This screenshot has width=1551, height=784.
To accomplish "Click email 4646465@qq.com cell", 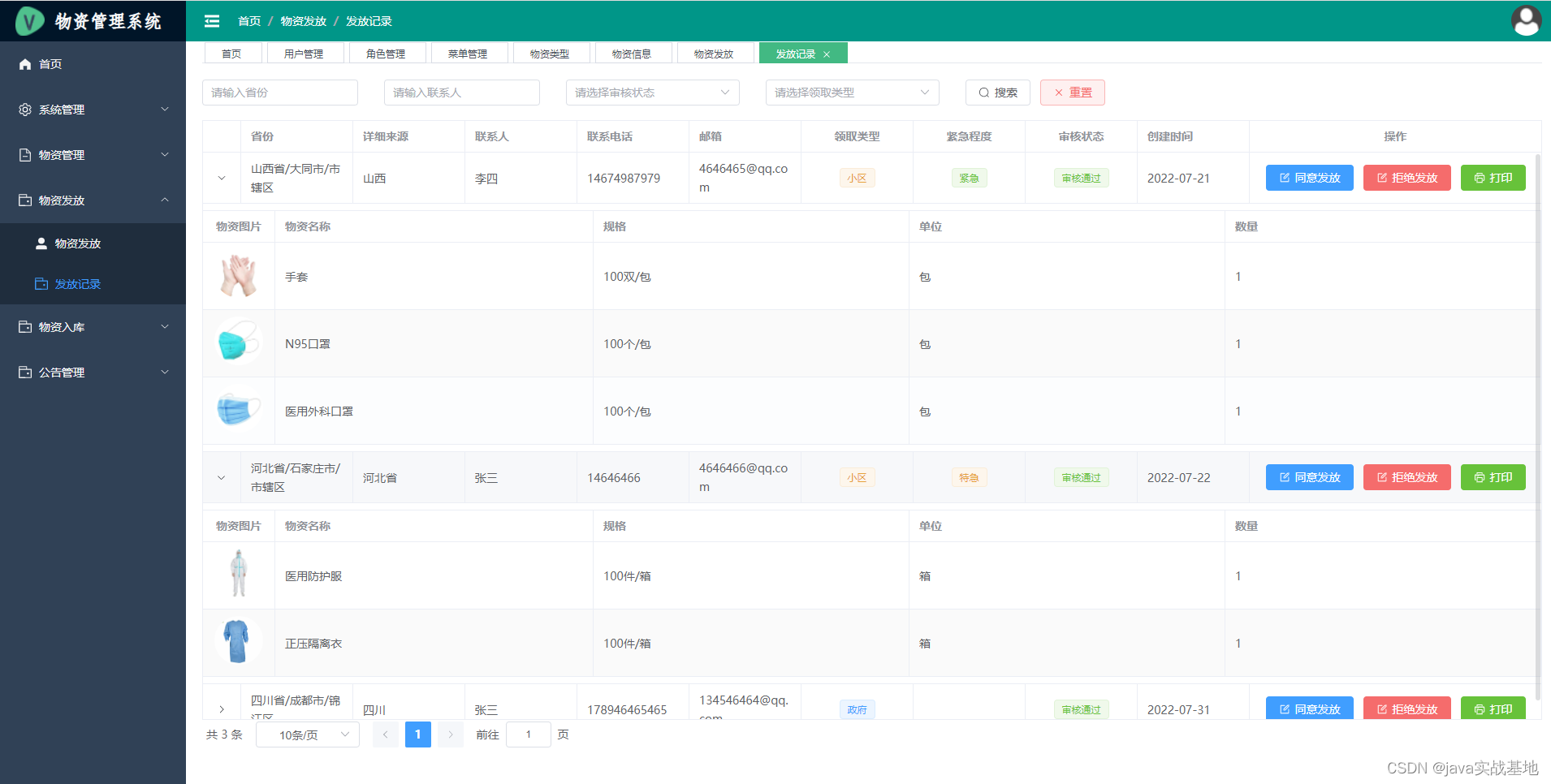I will pos(744,178).
